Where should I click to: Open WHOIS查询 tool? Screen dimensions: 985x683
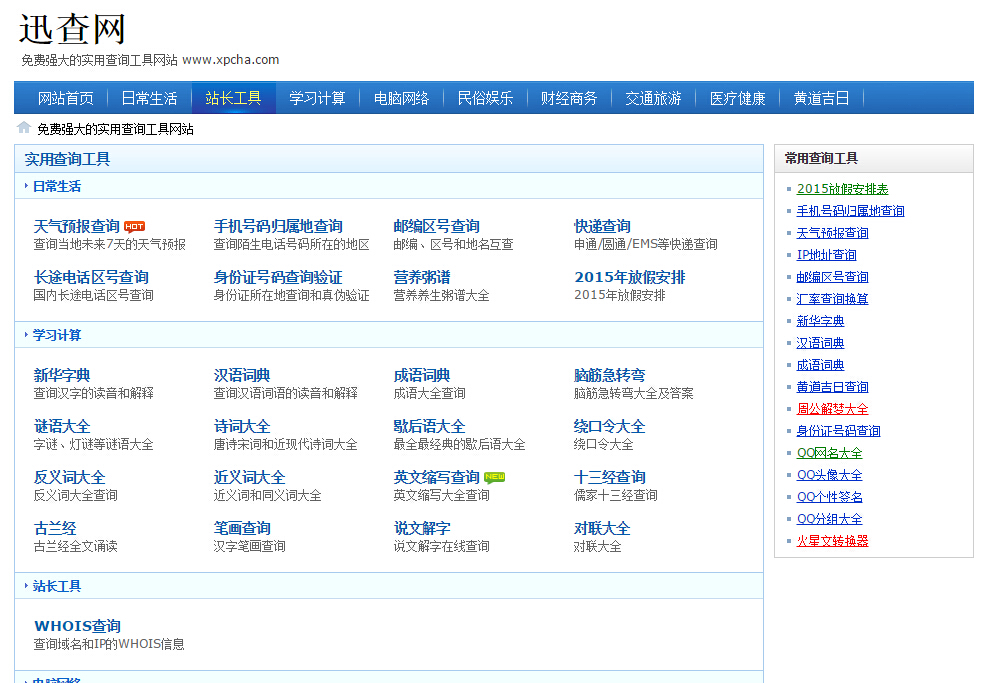click(x=77, y=626)
